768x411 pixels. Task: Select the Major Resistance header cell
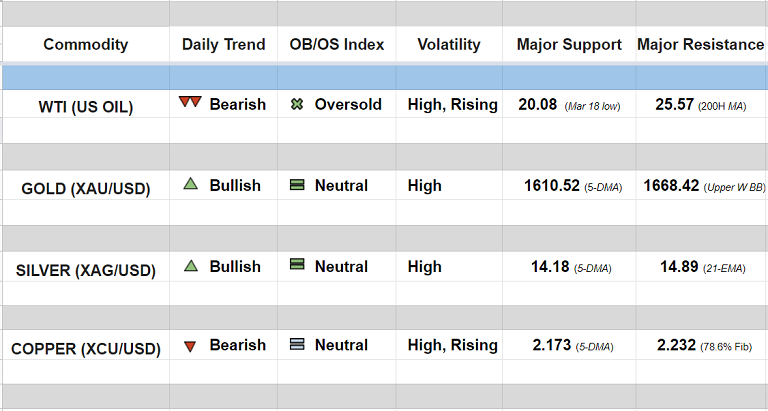702,44
